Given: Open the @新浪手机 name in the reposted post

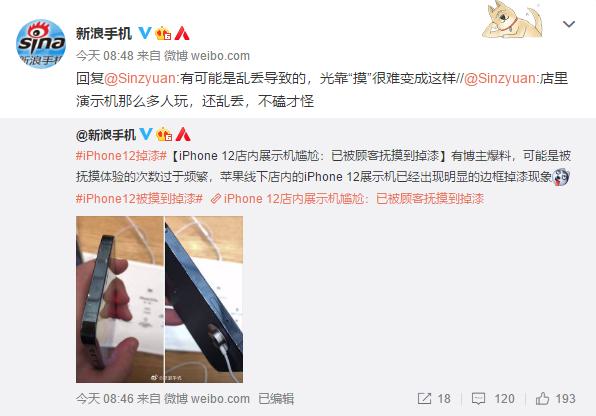Looking at the screenshot, I should click(106, 135).
